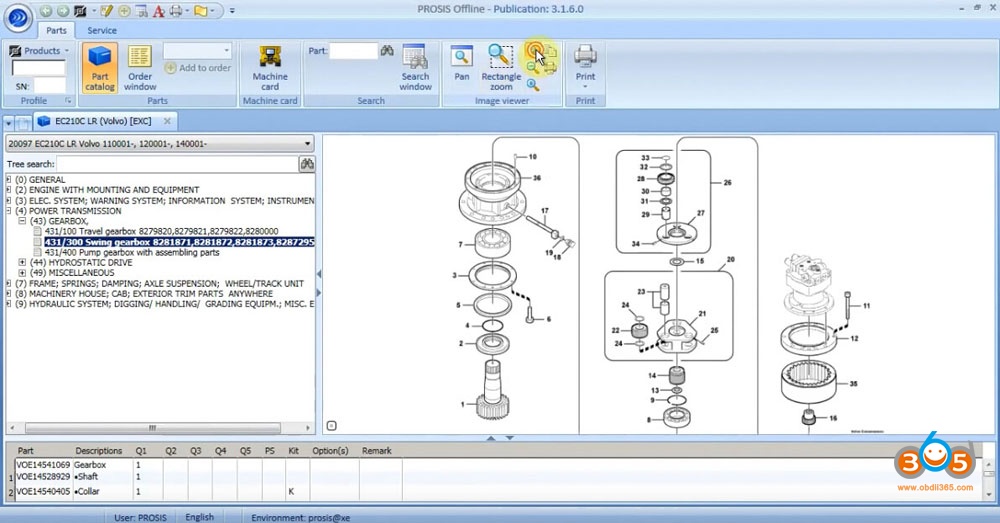Open the Print dropdown

(585, 87)
